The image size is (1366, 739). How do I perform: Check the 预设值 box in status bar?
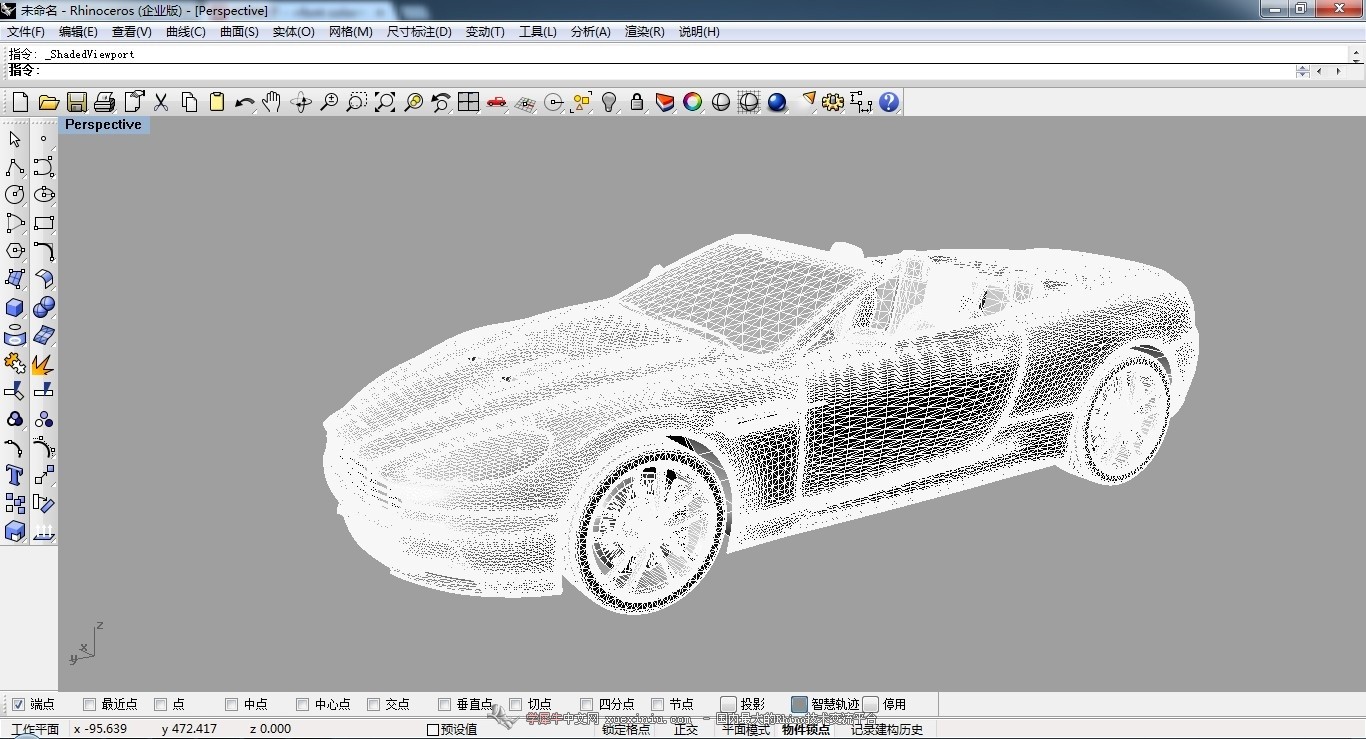coord(433,729)
